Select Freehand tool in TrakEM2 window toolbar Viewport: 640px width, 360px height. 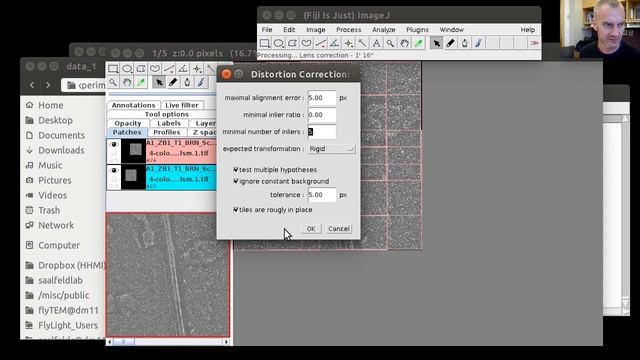[x=155, y=69]
